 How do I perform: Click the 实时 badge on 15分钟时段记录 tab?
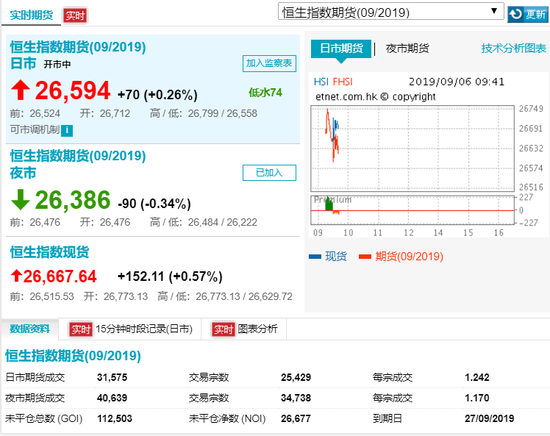81,329
